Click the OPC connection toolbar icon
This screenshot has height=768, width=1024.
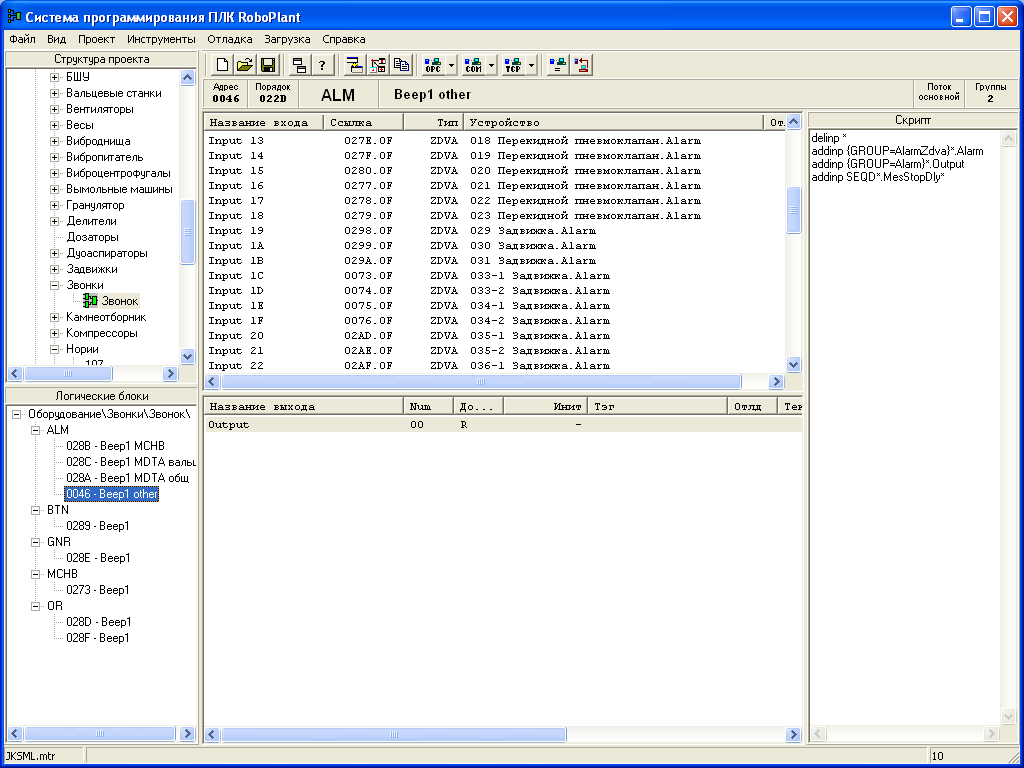pos(433,65)
